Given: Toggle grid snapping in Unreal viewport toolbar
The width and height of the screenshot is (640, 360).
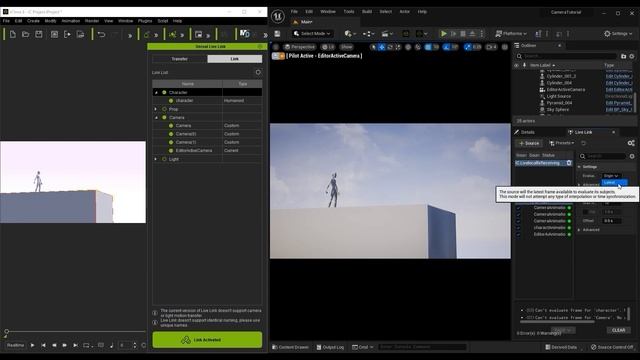Looking at the screenshot, I should click(x=428, y=47).
